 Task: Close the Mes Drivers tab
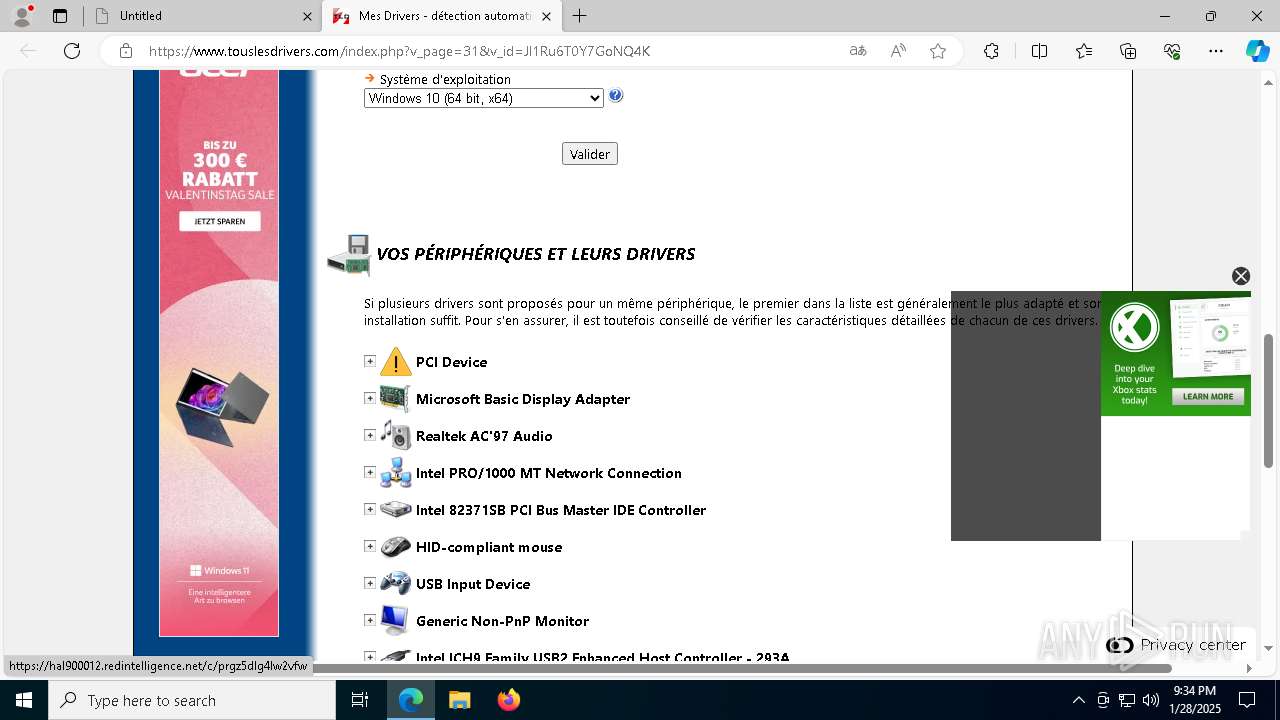point(546,16)
